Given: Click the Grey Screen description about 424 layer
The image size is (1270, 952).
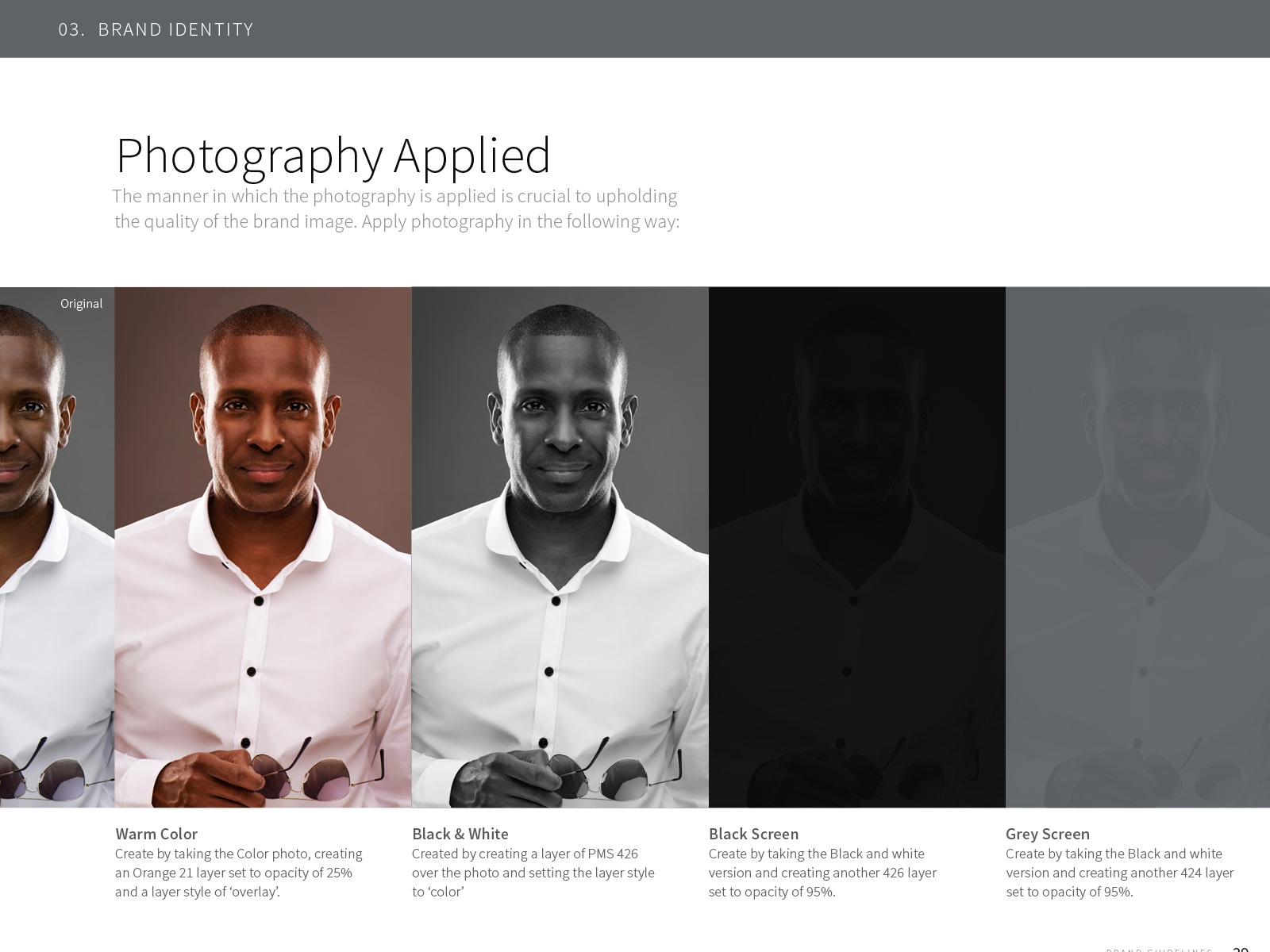Looking at the screenshot, I should (1119, 873).
